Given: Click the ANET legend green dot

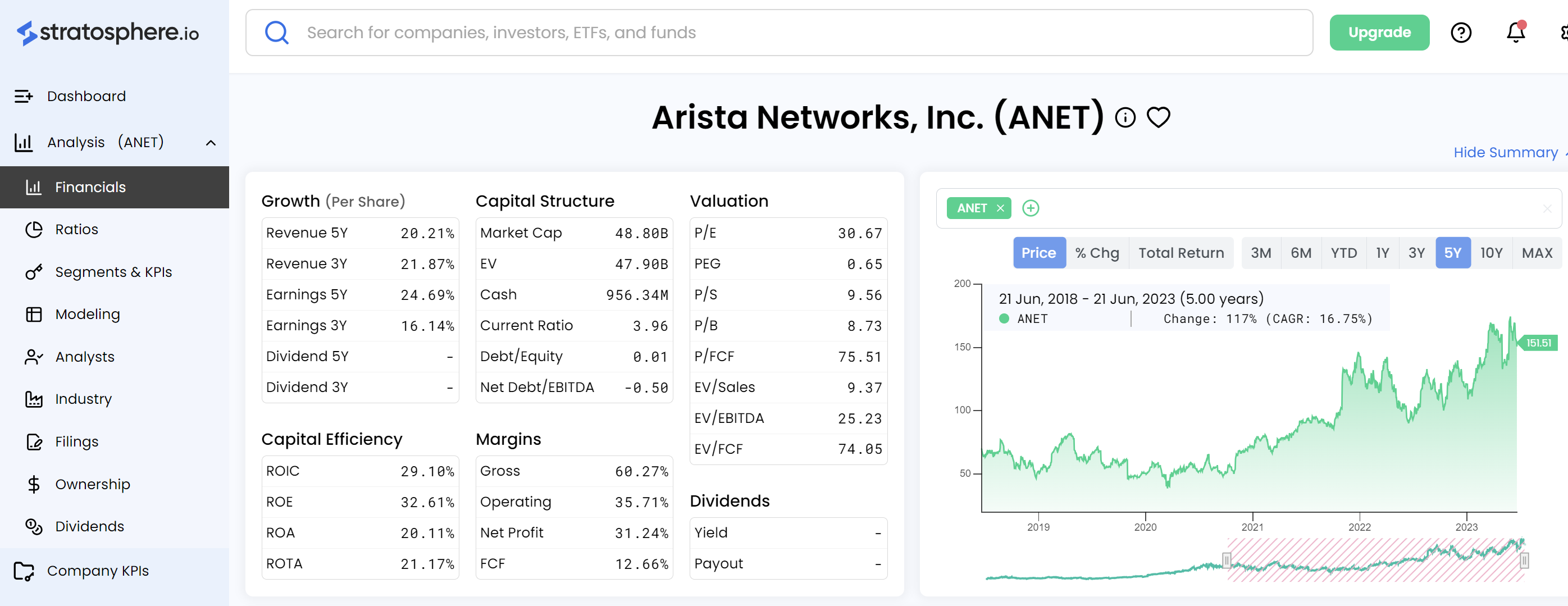Looking at the screenshot, I should (x=1004, y=319).
